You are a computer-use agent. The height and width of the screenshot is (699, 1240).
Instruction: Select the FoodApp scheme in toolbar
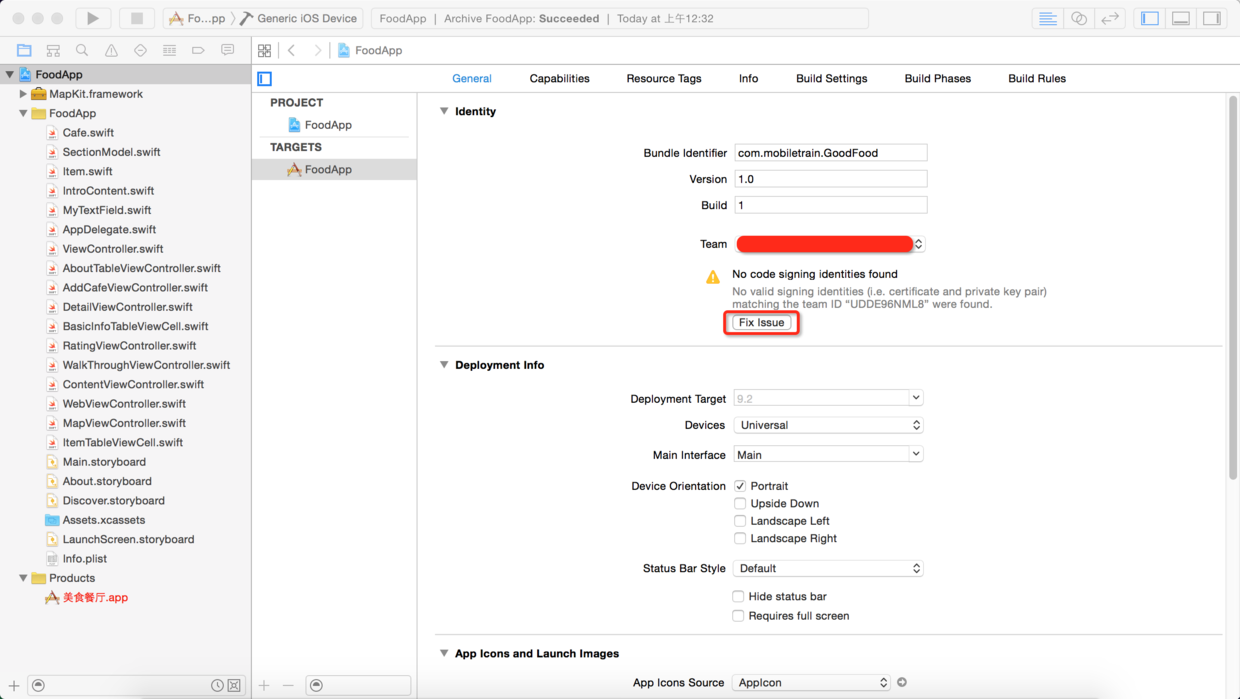click(199, 18)
